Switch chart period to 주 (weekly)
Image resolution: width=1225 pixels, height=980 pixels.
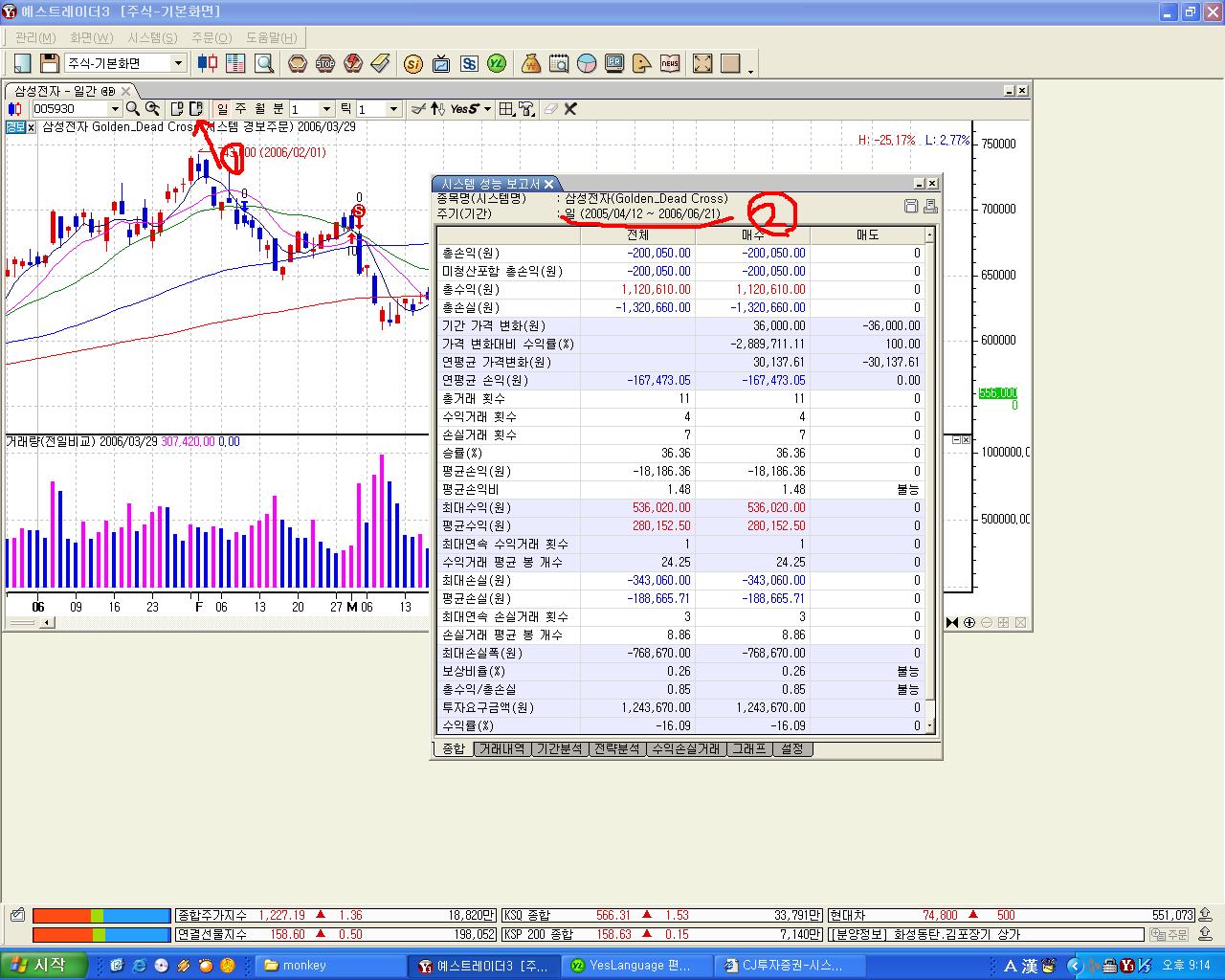(x=241, y=109)
